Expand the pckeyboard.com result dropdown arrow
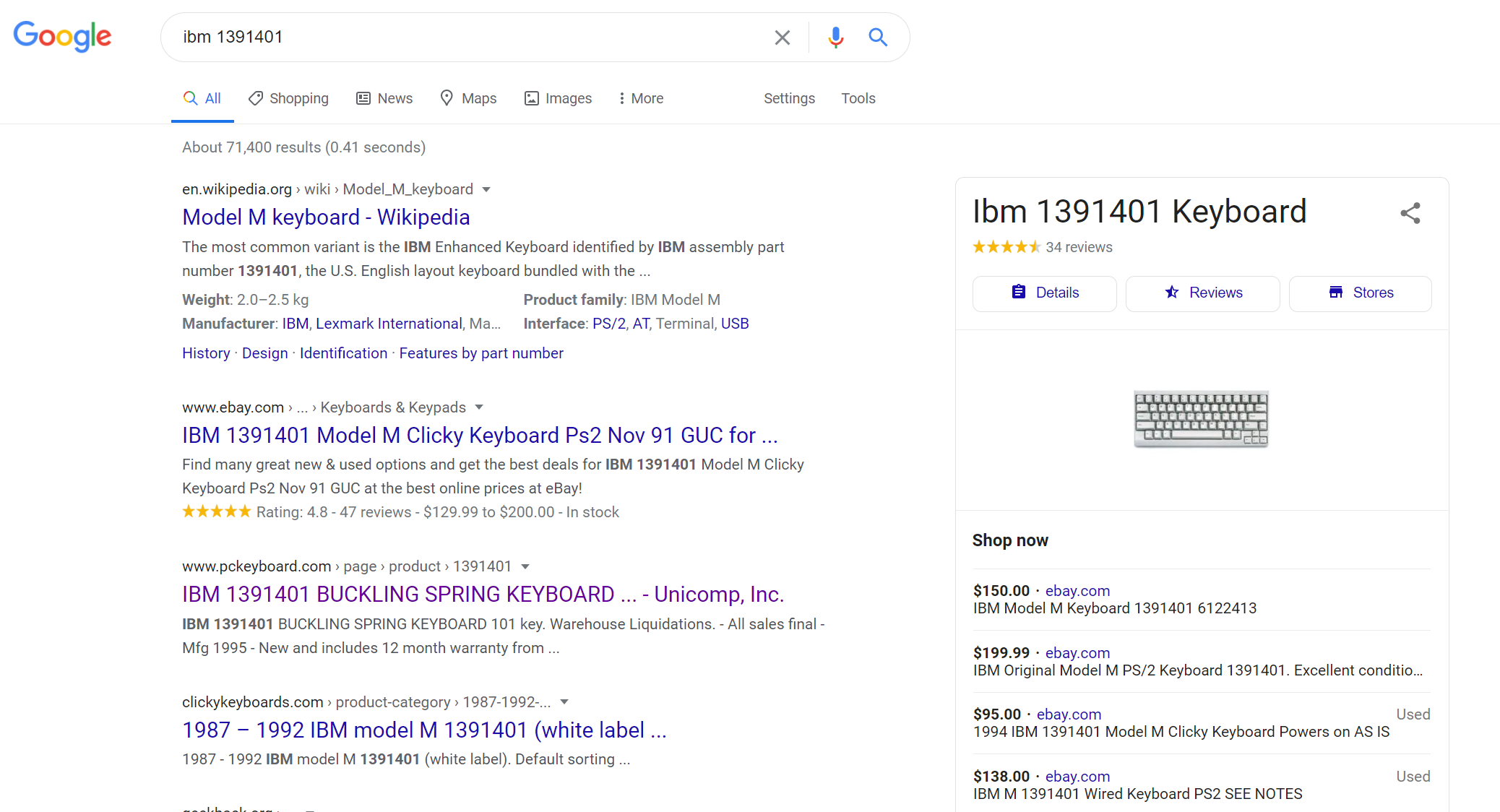Image resolution: width=1500 pixels, height=812 pixels. [525, 566]
